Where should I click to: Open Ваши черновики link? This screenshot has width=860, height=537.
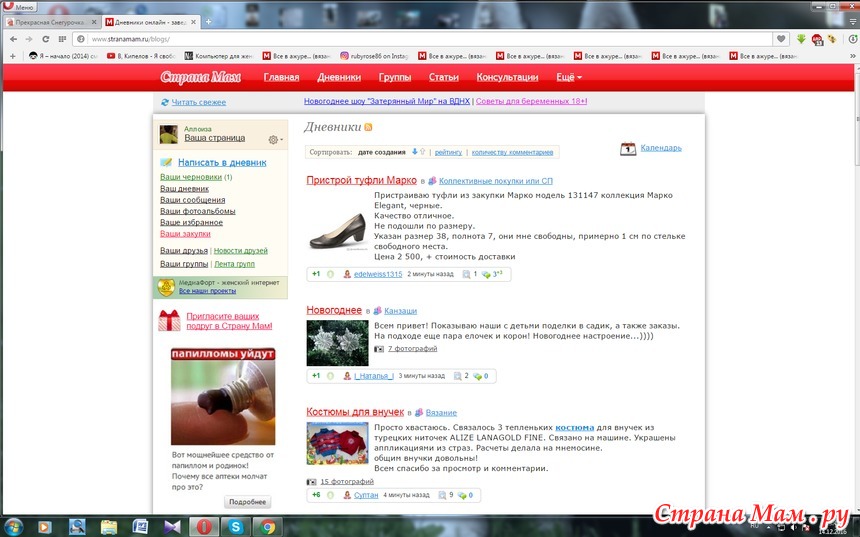click(x=191, y=177)
